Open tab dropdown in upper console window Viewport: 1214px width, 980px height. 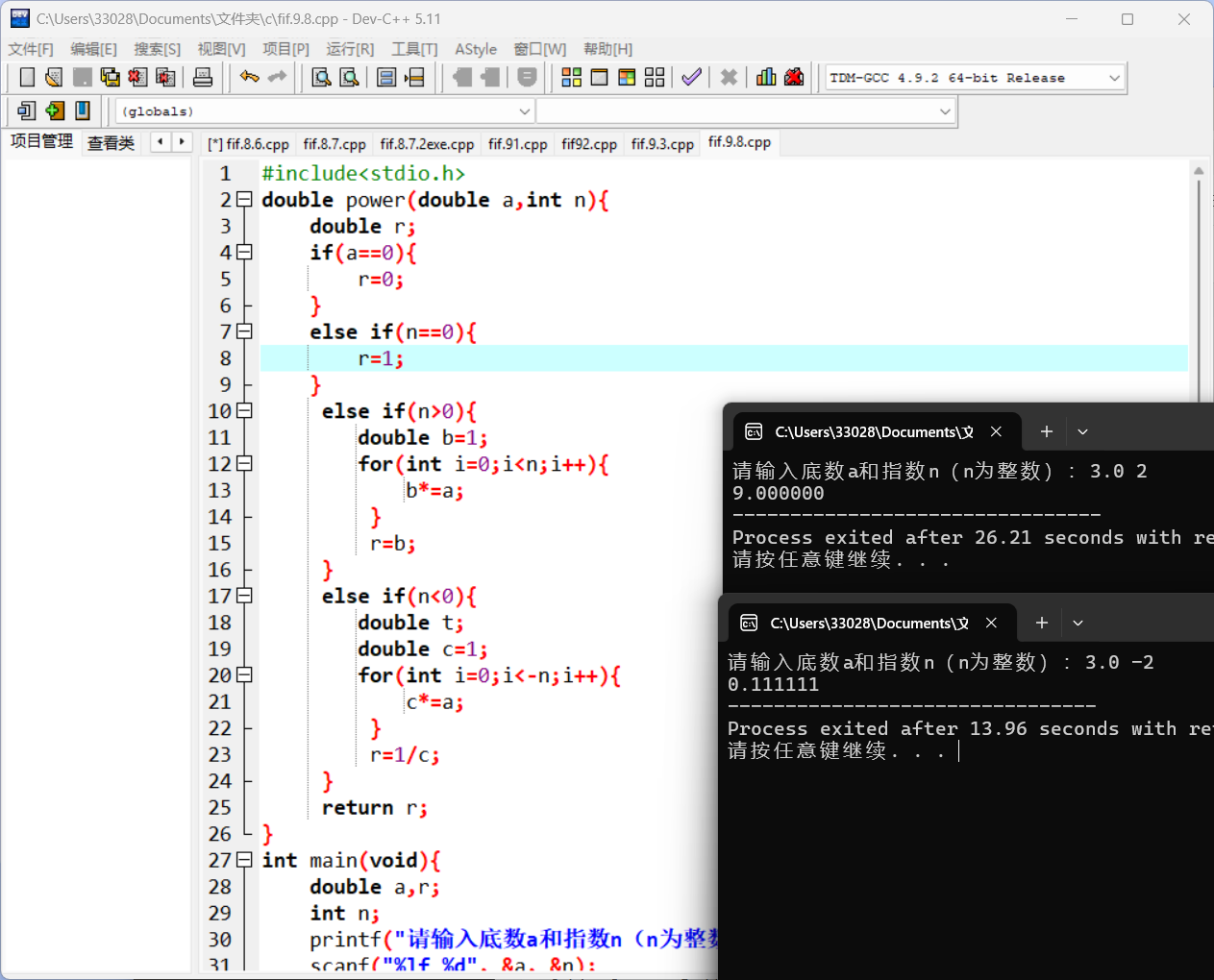coord(1082,431)
